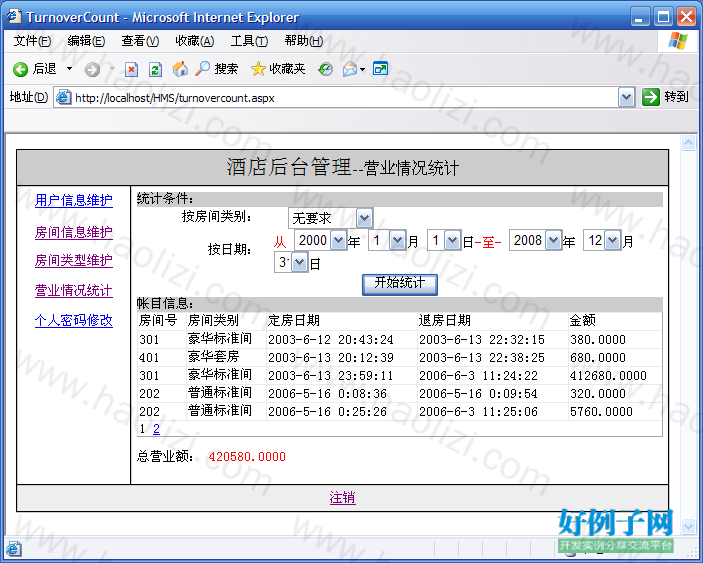Open the 工具(T) menu
703x563 pixels.
tap(249, 41)
